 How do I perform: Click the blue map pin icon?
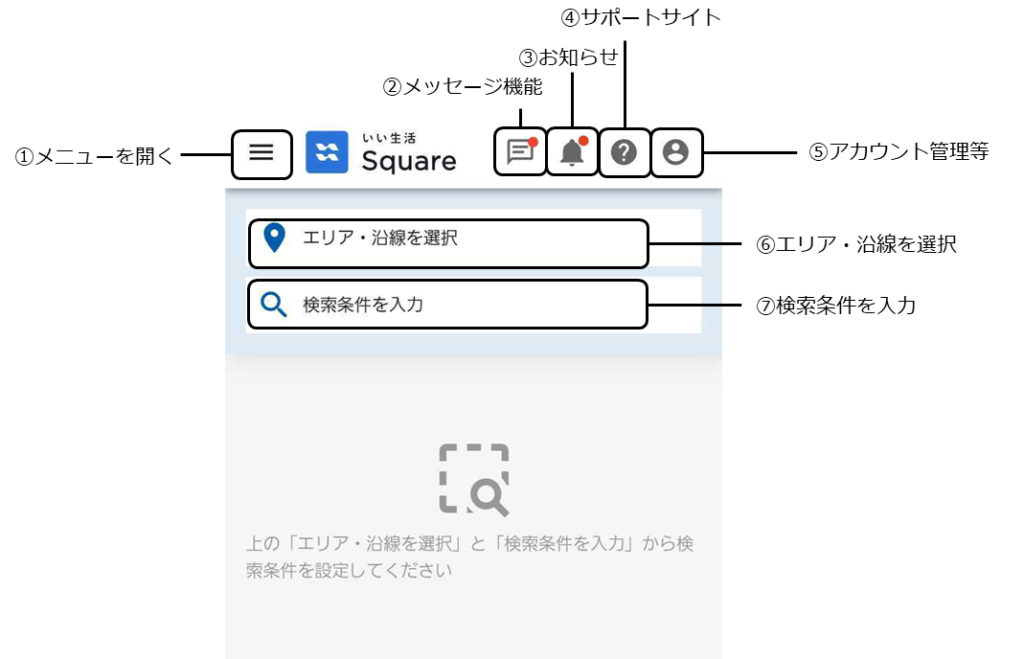pyautogui.click(x=274, y=238)
